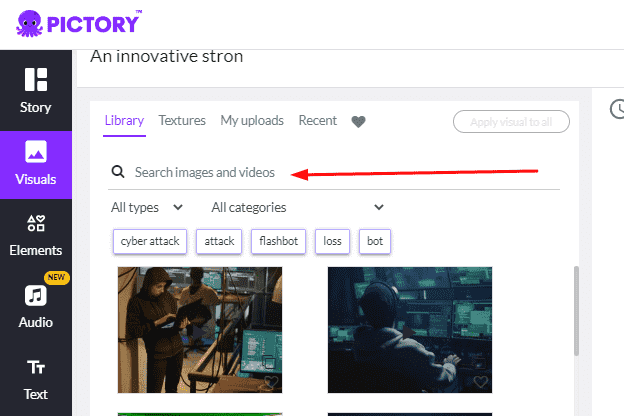This screenshot has height=416, width=624.
Task: Open the Elements sidebar section
Action: (36, 236)
